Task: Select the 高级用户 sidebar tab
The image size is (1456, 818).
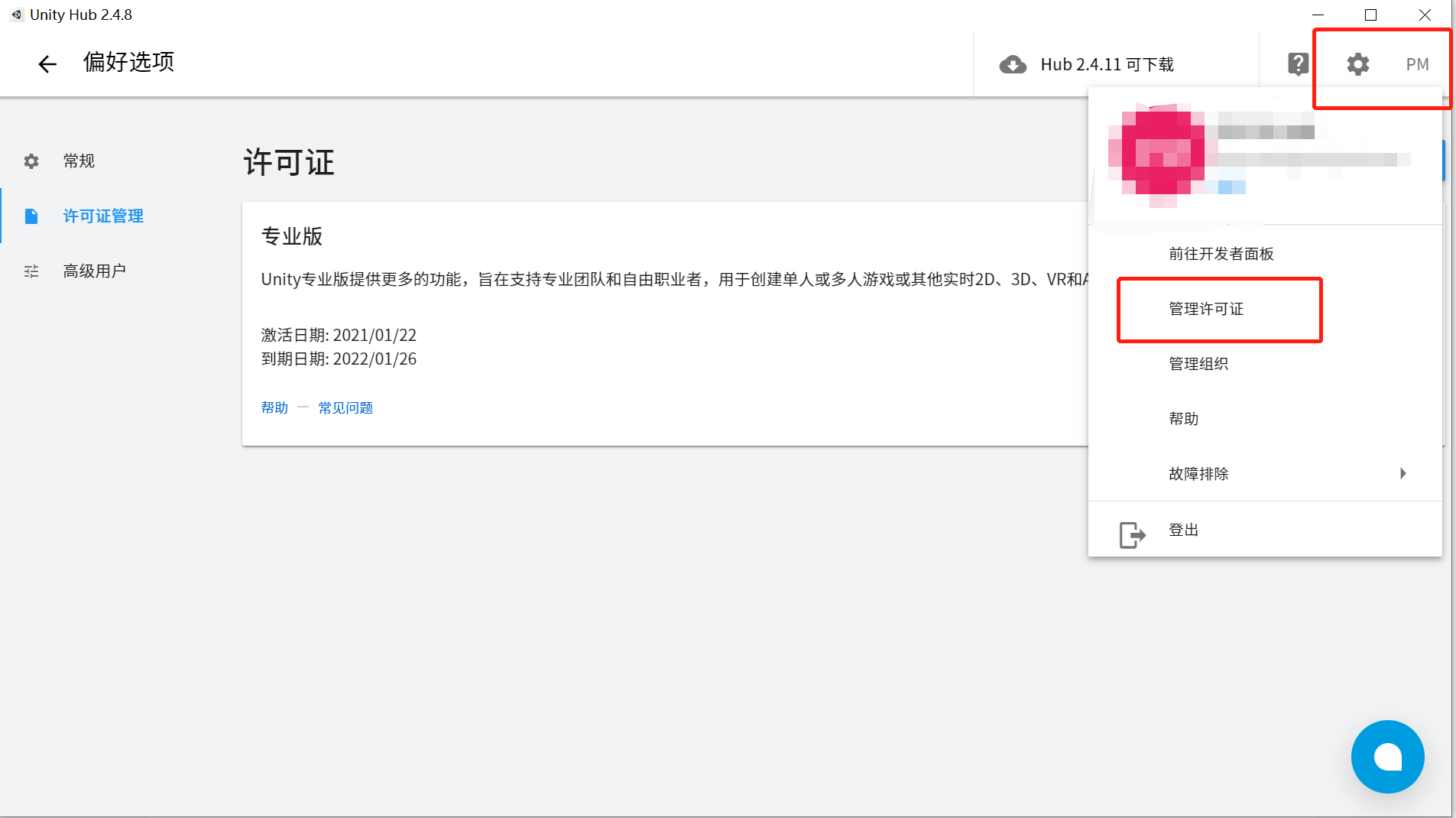Action: click(x=95, y=271)
